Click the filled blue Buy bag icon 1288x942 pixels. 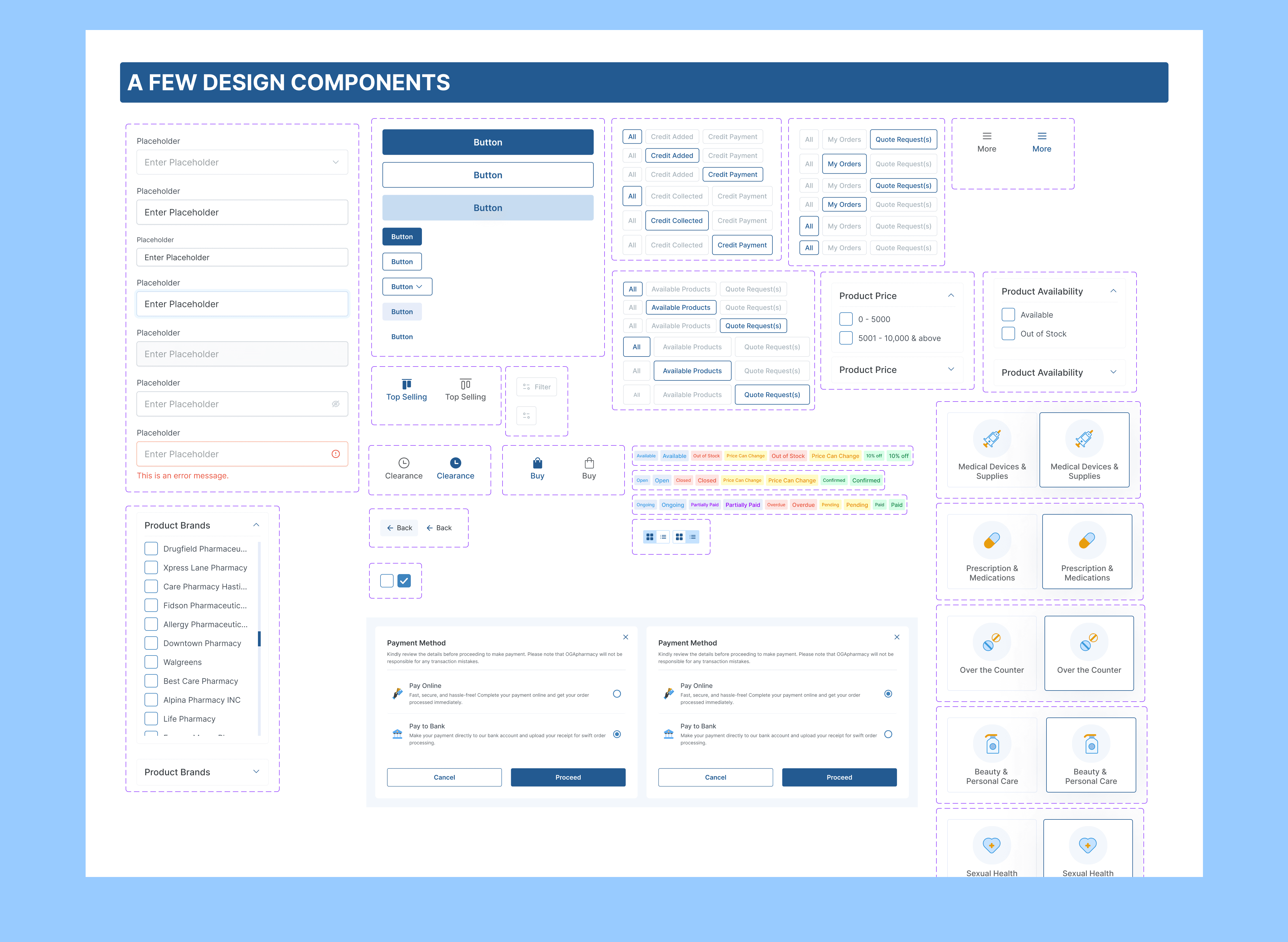point(537,463)
